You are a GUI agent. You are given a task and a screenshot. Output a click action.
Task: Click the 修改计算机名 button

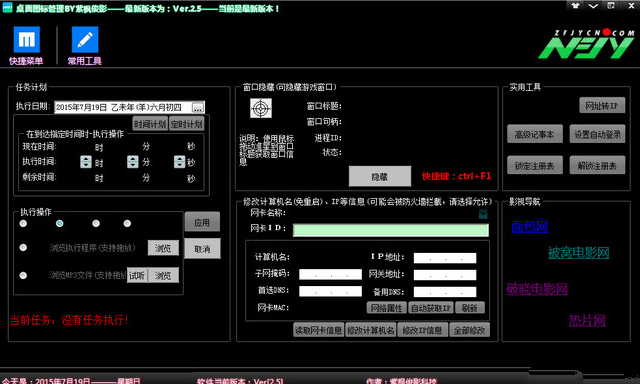click(x=370, y=330)
